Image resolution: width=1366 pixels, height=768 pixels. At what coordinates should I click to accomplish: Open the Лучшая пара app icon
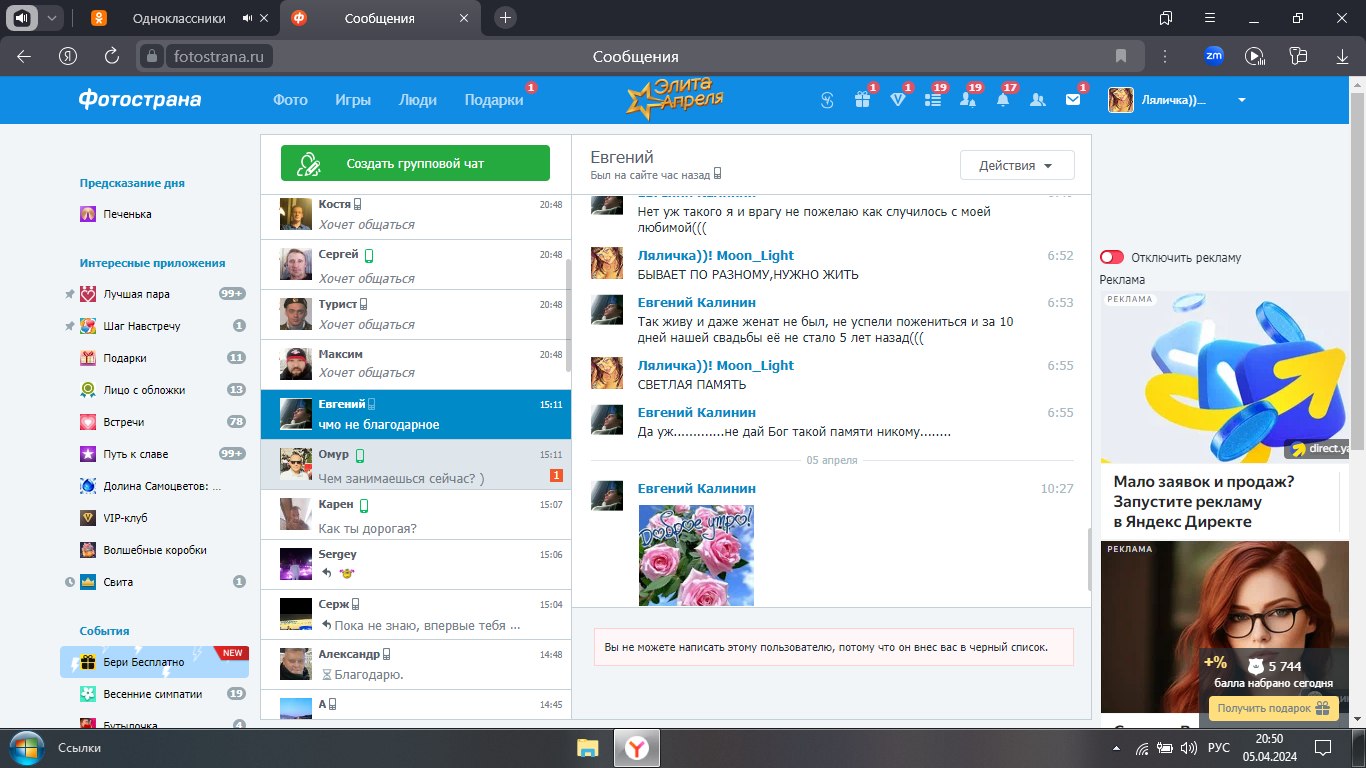(88, 294)
